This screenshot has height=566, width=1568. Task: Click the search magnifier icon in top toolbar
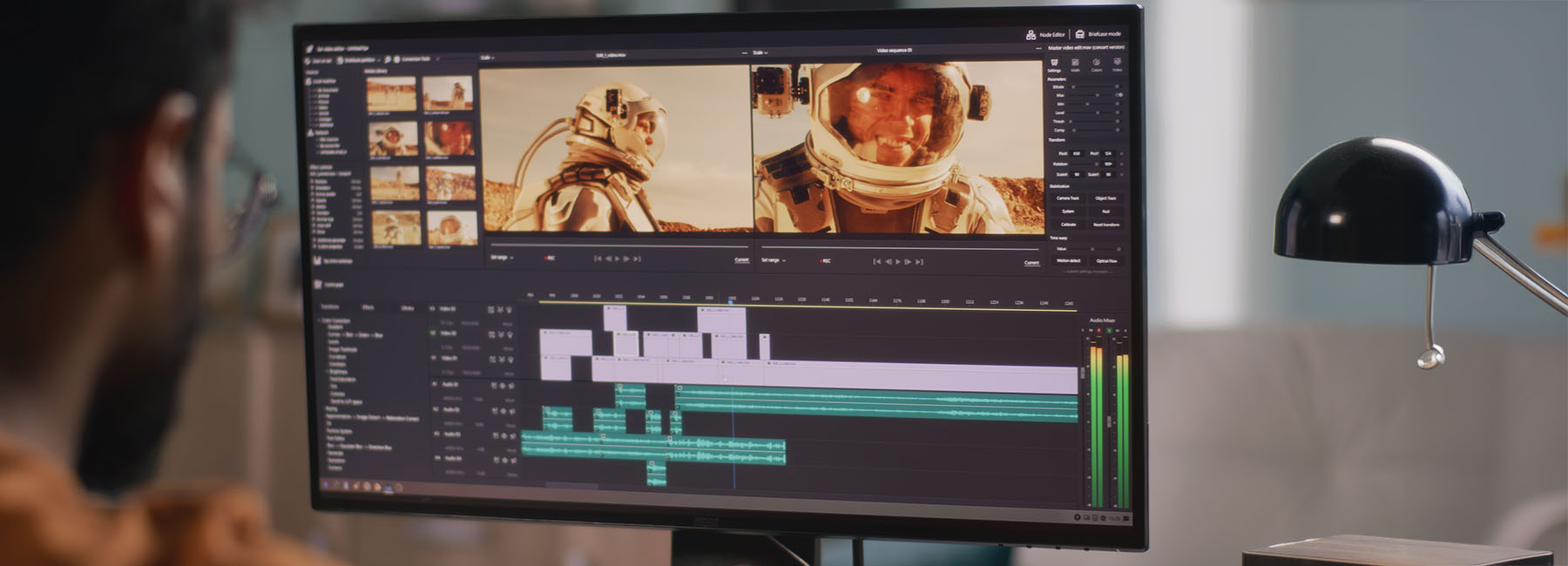pos(388,60)
